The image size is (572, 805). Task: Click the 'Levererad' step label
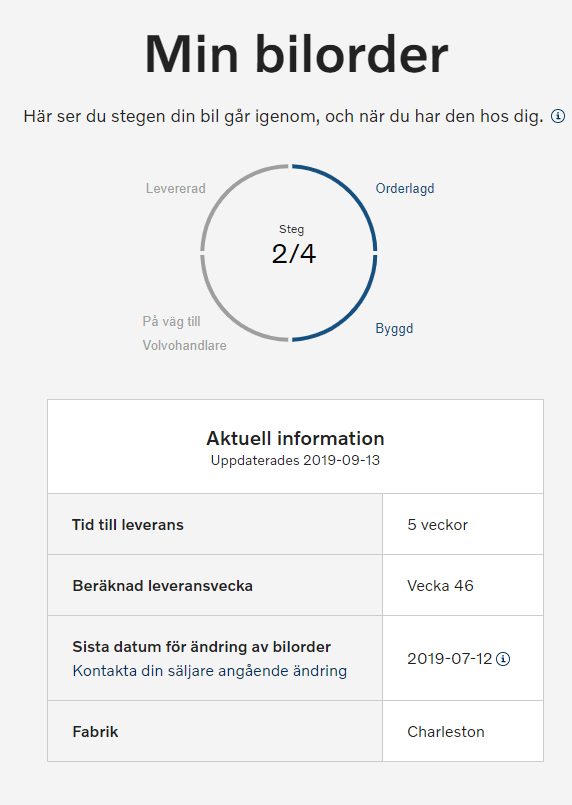click(x=176, y=188)
